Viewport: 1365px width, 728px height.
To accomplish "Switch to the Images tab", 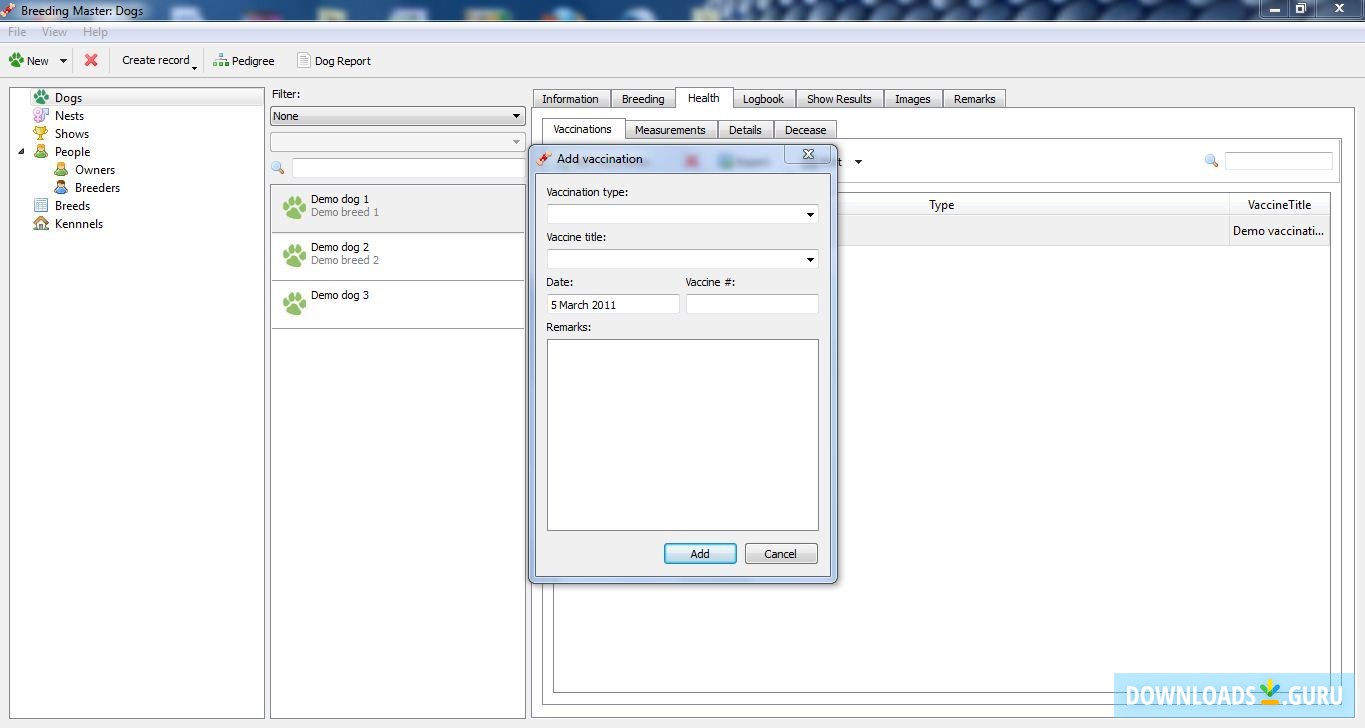I will [x=912, y=99].
